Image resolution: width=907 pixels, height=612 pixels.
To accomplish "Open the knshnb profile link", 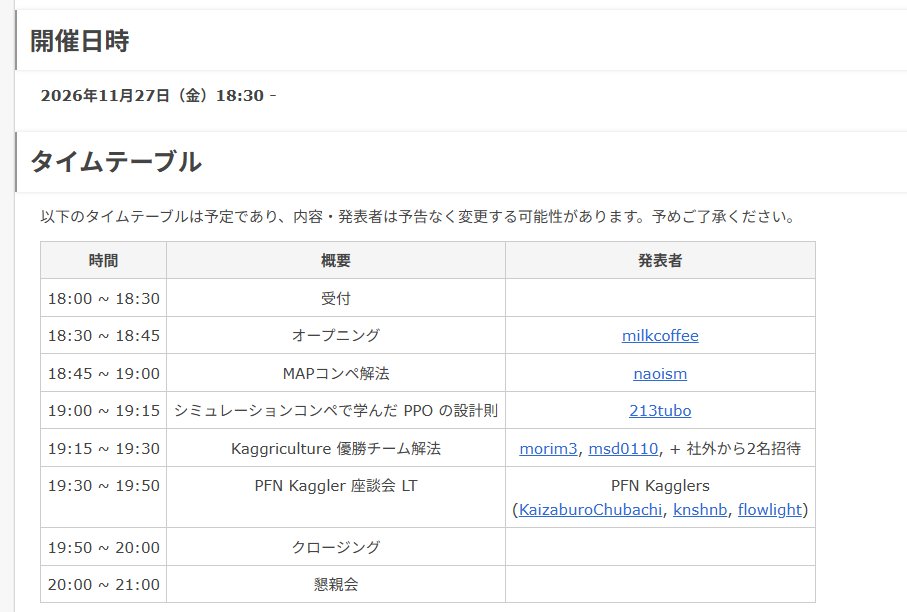I will coord(700,510).
